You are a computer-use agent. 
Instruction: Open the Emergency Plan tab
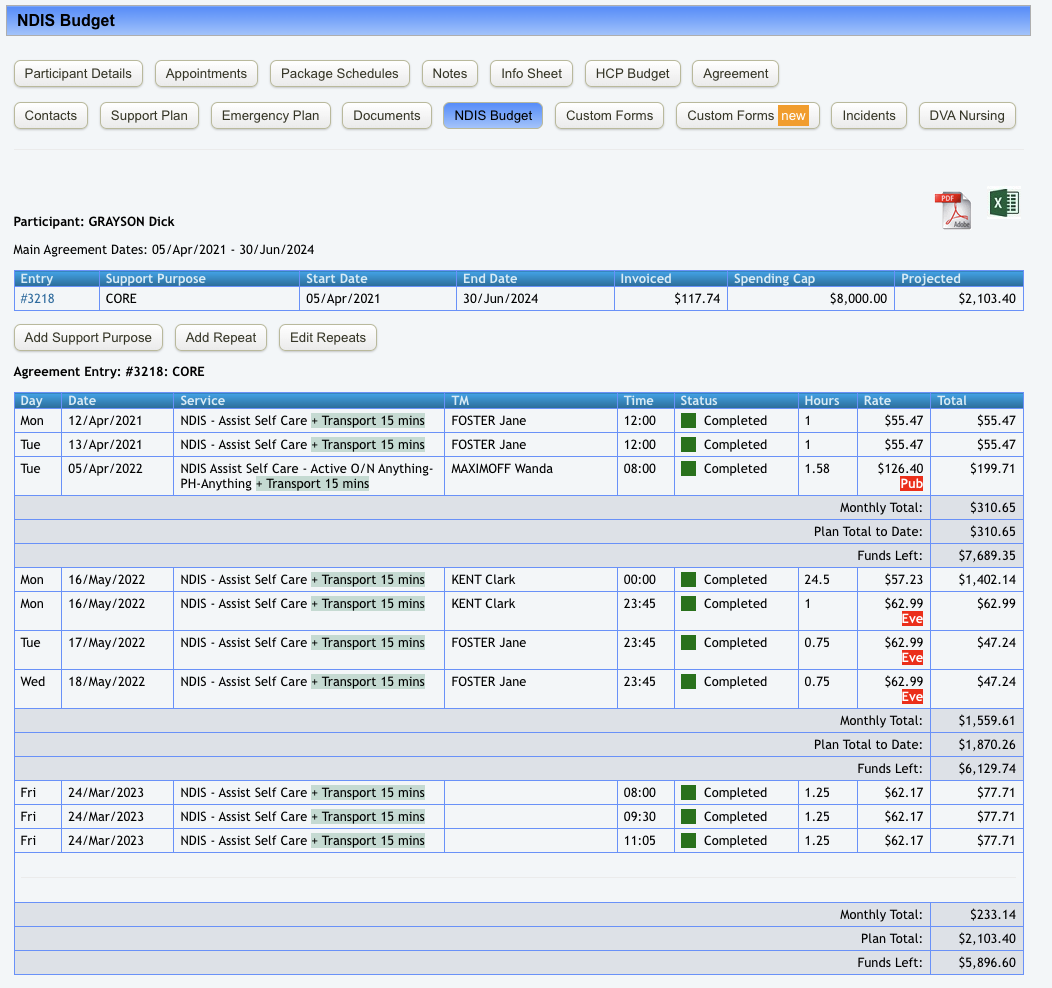270,116
